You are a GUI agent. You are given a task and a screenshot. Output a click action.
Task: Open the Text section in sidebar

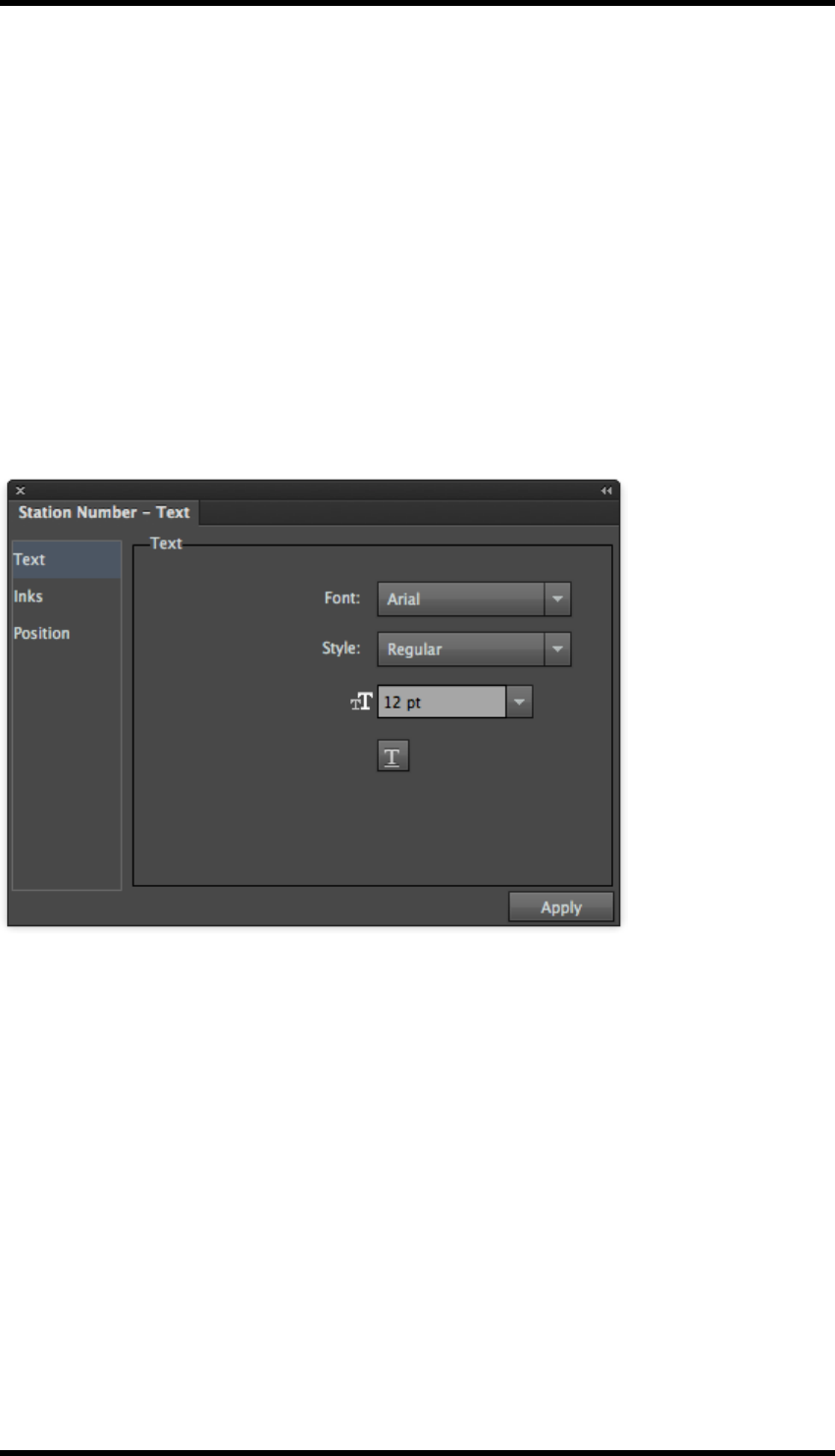coord(67,559)
